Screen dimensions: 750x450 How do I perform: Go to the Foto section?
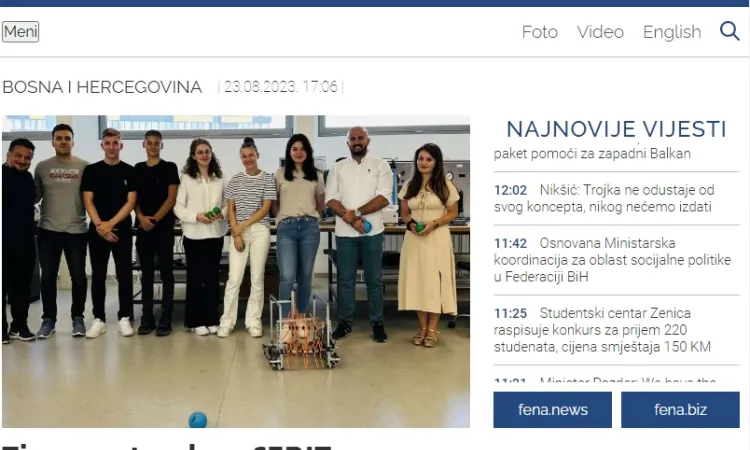click(x=540, y=32)
